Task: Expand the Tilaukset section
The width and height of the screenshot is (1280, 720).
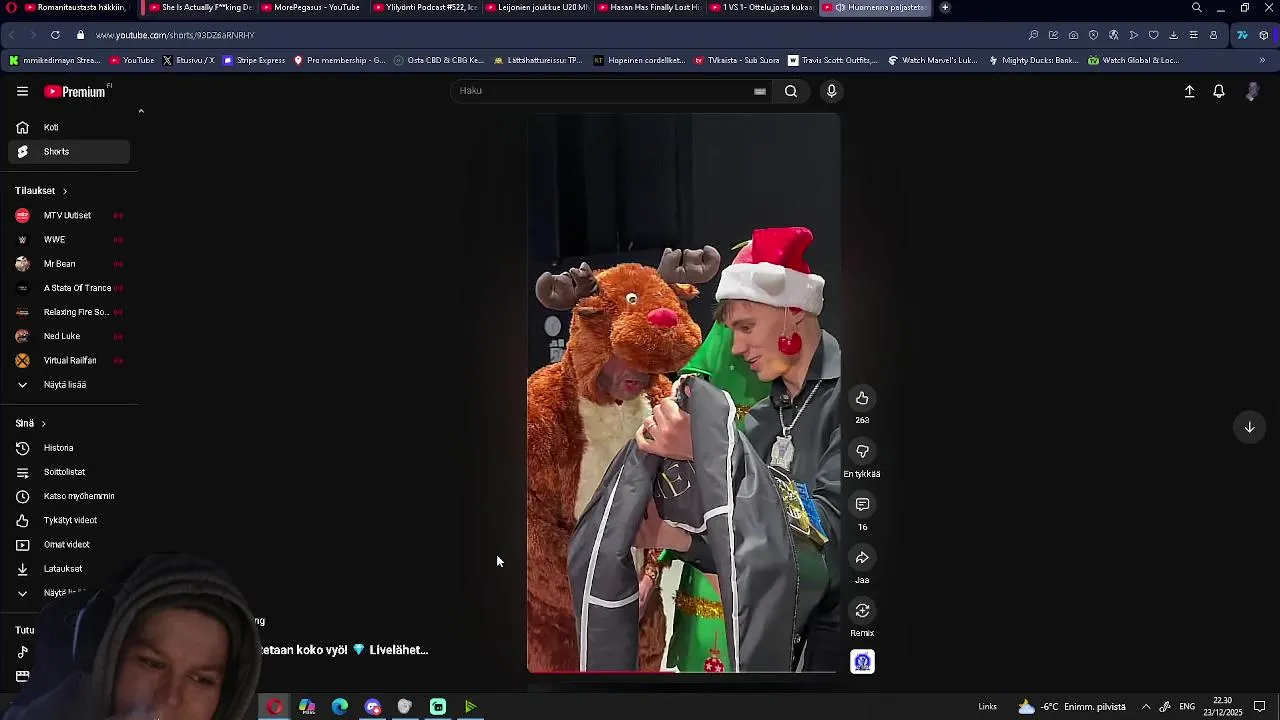Action: 41,190
